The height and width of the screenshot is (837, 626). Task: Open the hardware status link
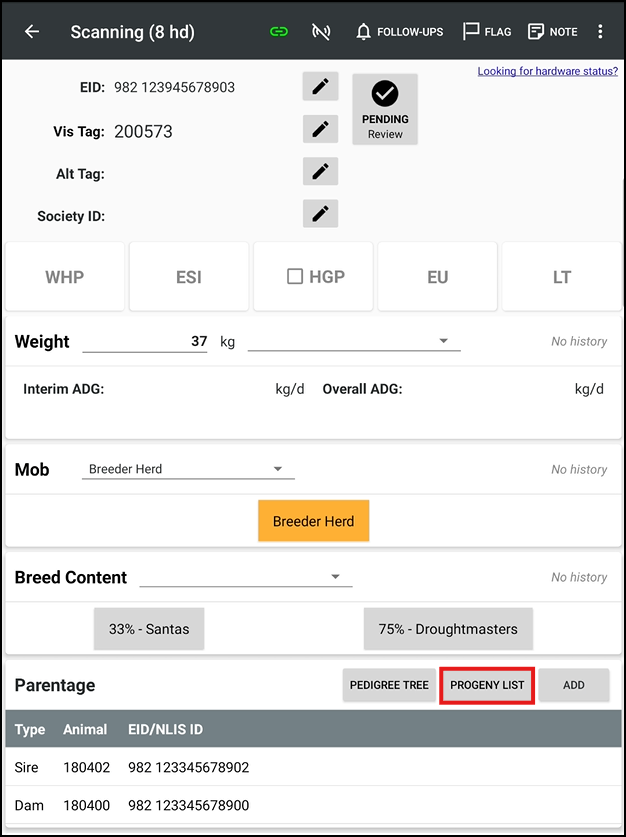click(547, 71)
